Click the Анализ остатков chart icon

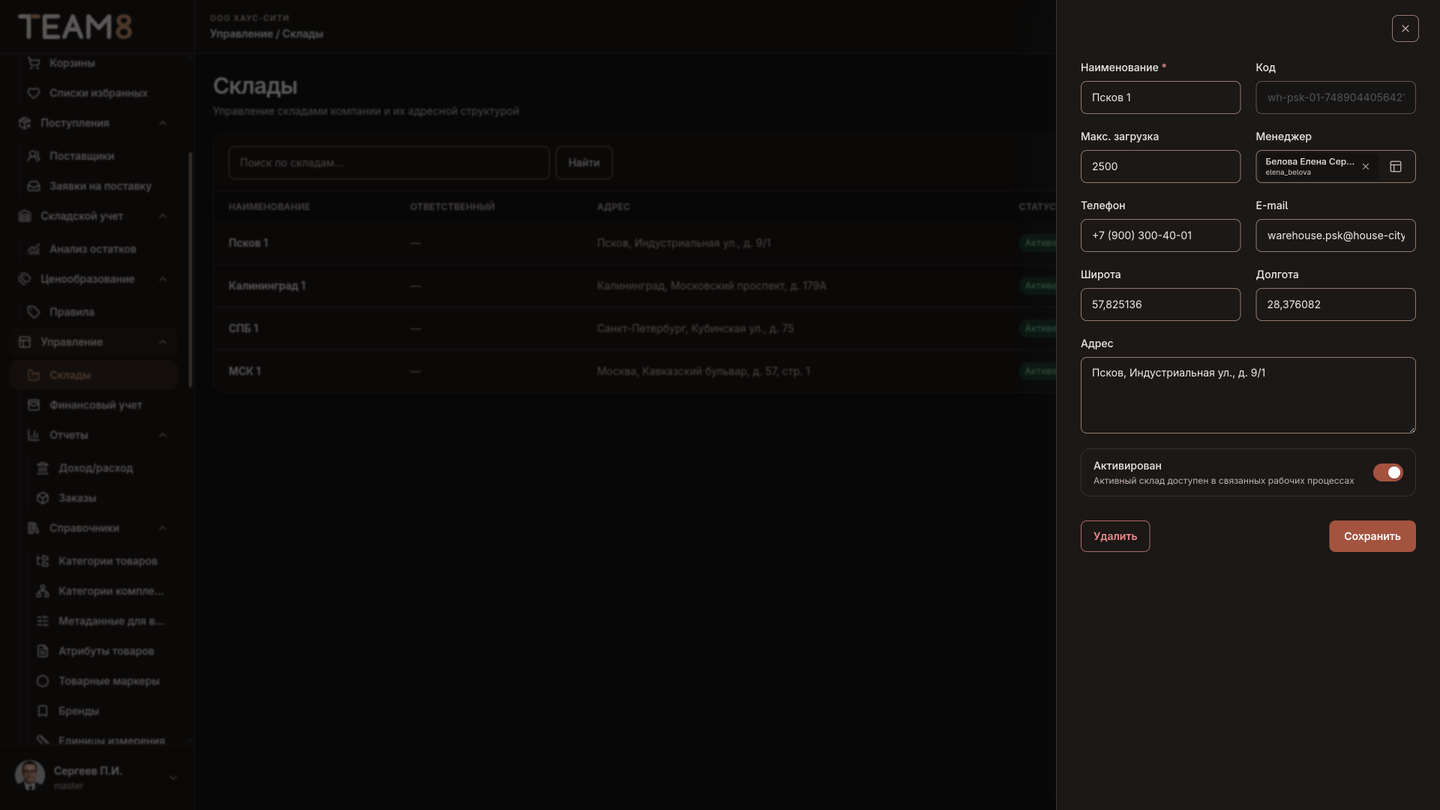[34, 249]
